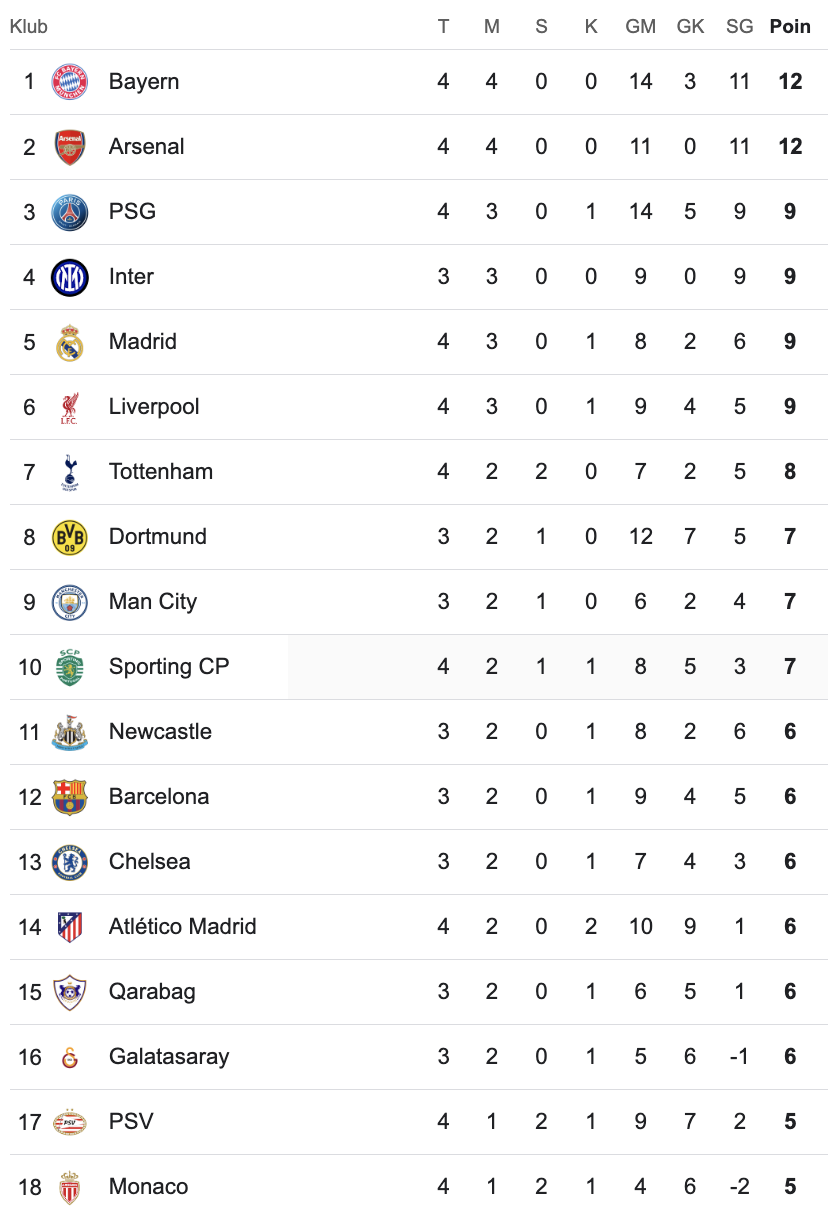This screenshot has width=828, height=1218.
Task: Open the Atlético Madrid team link
Action: (x=183, y=927)
